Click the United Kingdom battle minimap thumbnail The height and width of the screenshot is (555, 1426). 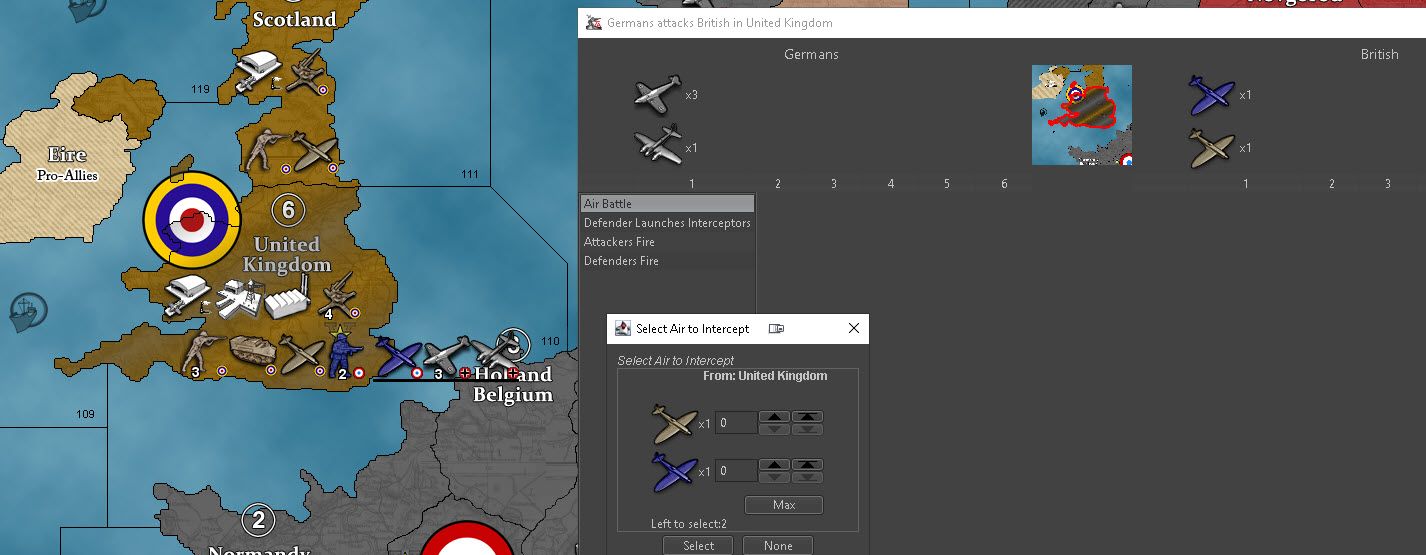coord(1081,115)
